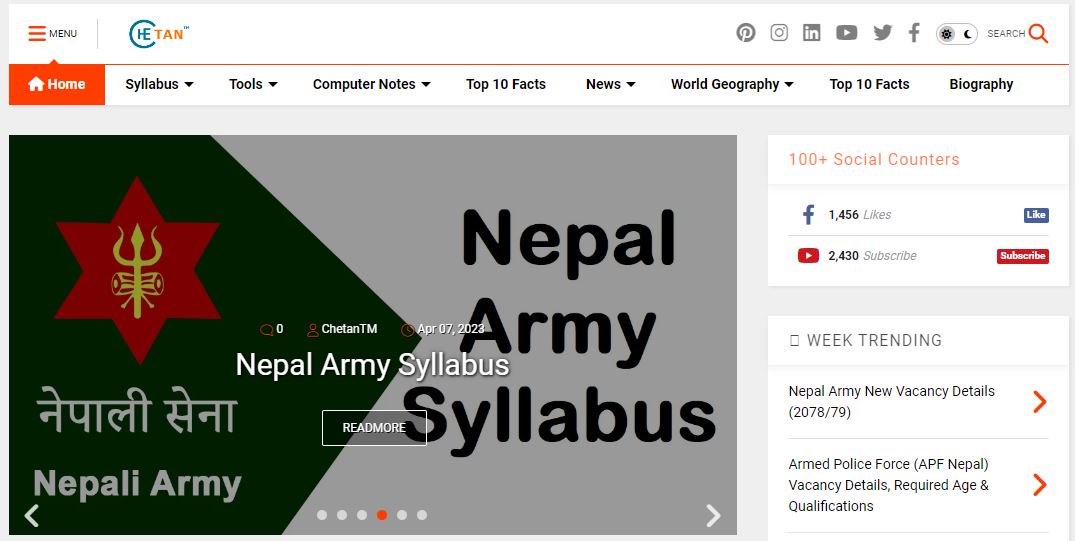Click the Chetan site logo

click(158, 34)
